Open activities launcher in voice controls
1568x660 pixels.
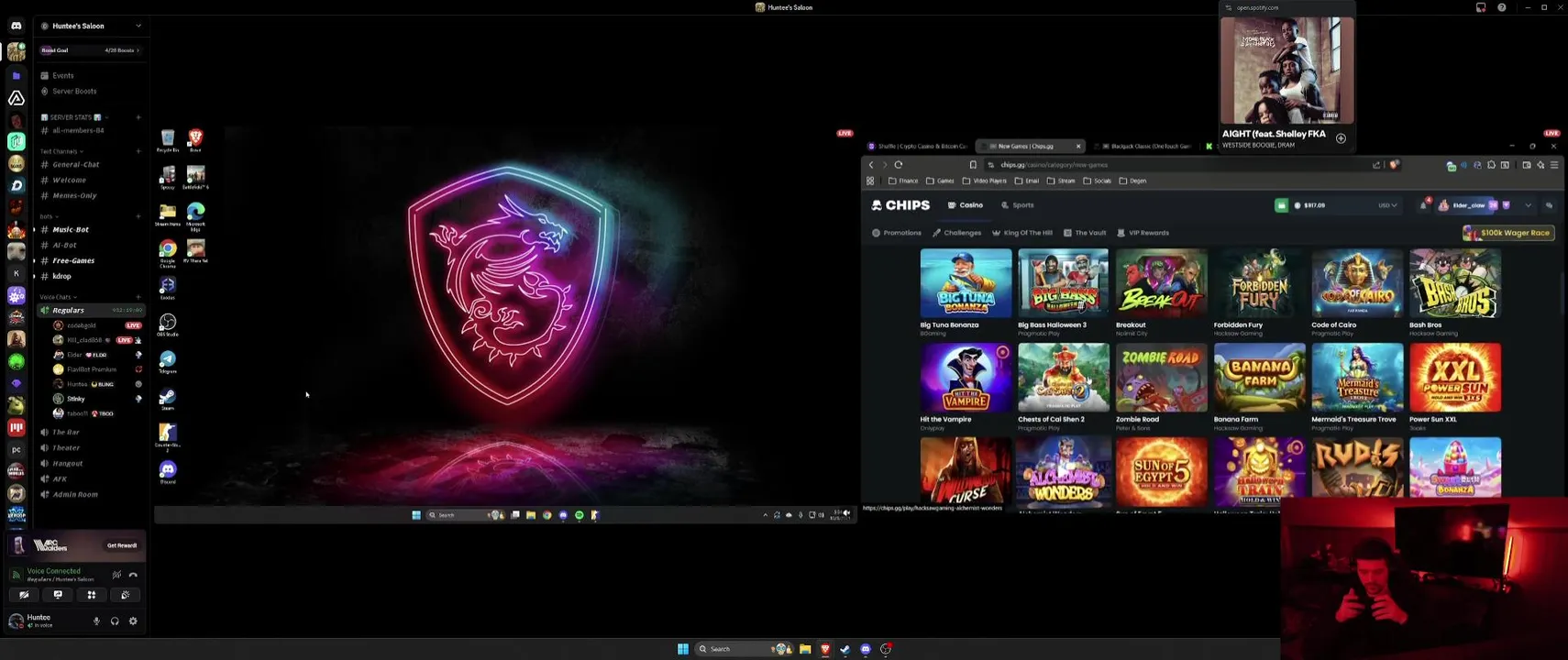[x=92, y=595]
